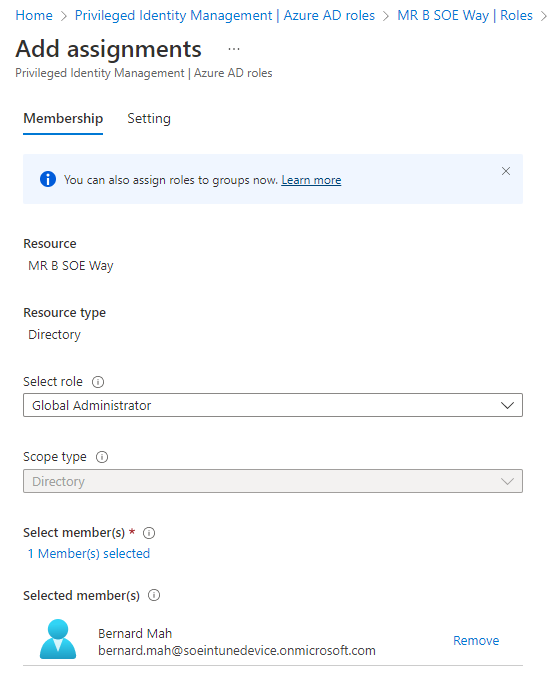
Task: Open the Select role dropdown
Action: click(x=273, y=405)
